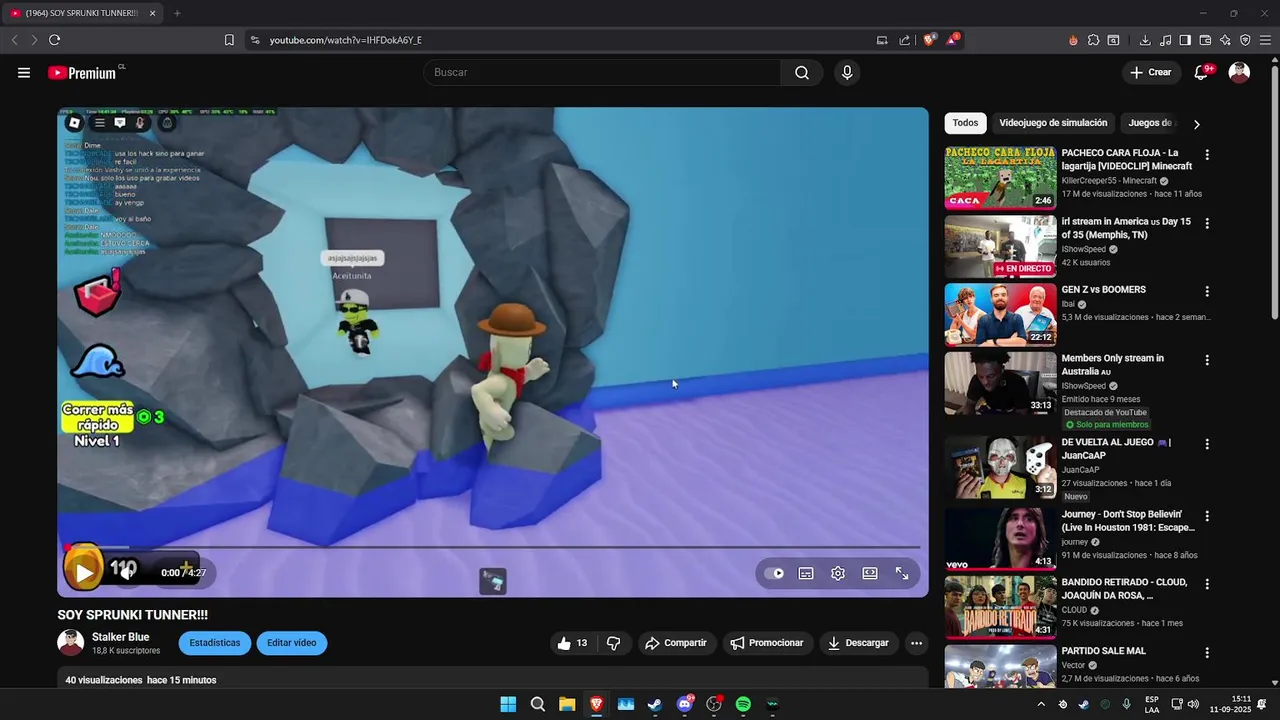Viewport: 1280px width, 720px height.
Task: Play the video with play button
Action: pos(84,572)
